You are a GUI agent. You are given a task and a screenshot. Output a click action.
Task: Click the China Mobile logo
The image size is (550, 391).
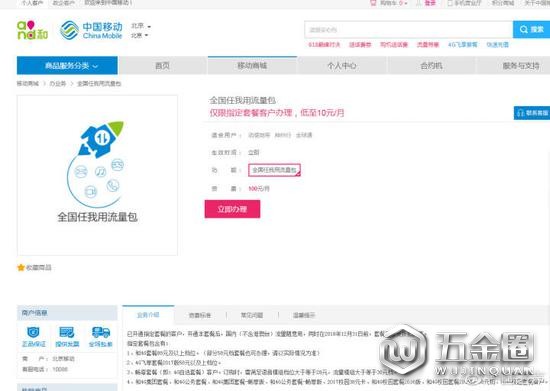[91, 31]
